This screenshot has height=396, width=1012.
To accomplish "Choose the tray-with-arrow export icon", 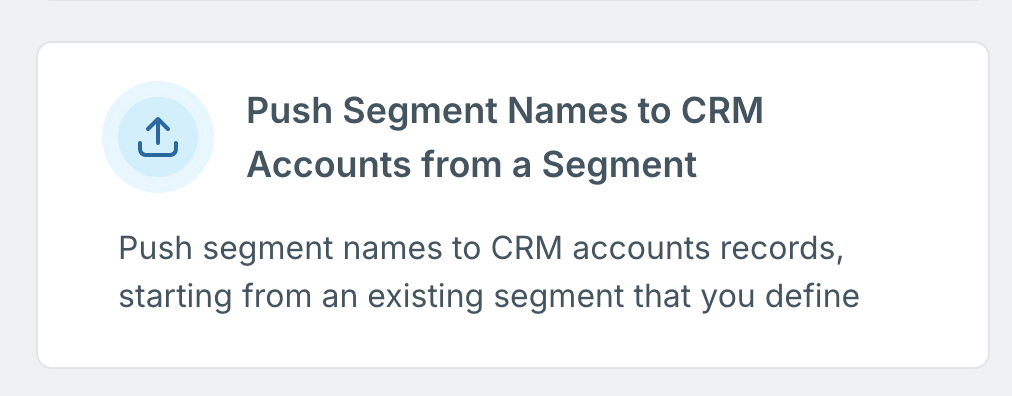I will [x=157, y=137].
